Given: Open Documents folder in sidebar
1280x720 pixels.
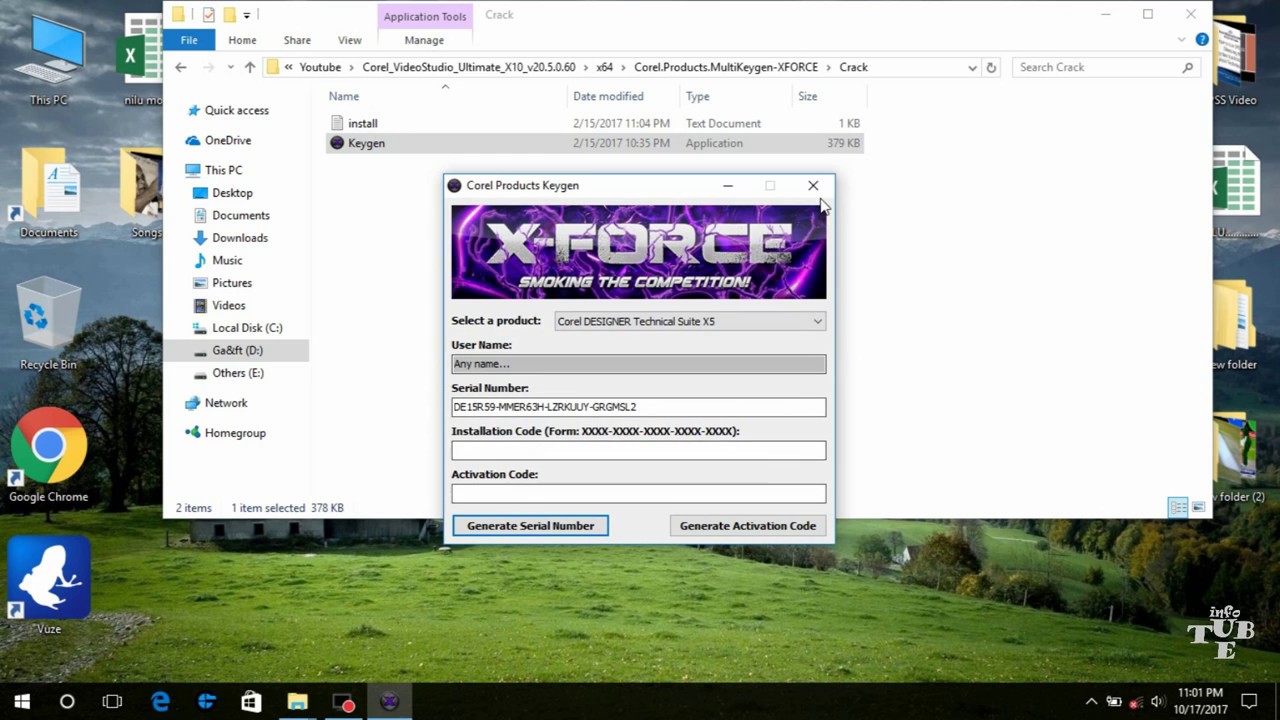Looking at the screenshot, I should click(240, 215).
